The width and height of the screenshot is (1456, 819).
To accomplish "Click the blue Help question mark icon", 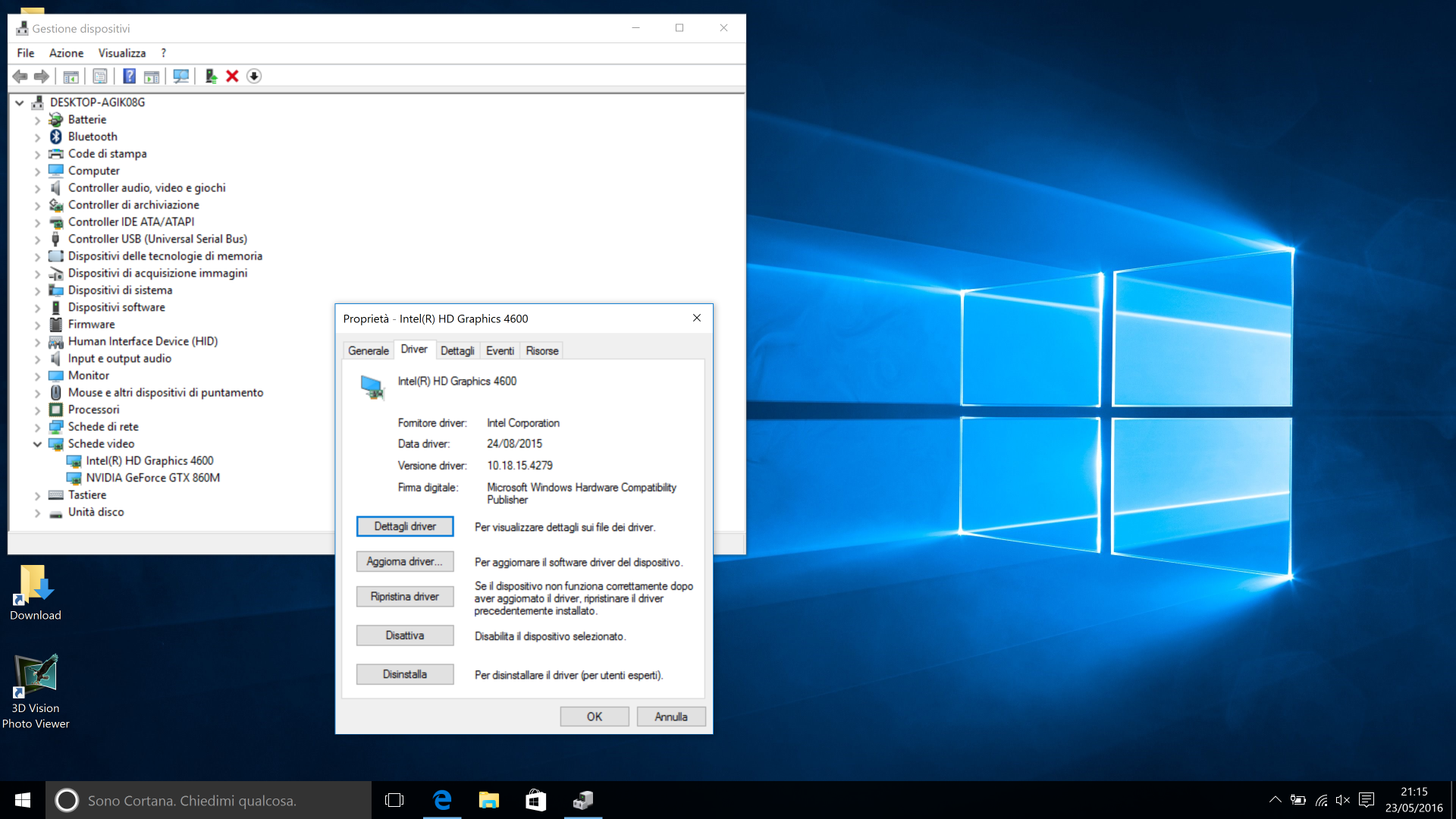I will pos(130,76).
